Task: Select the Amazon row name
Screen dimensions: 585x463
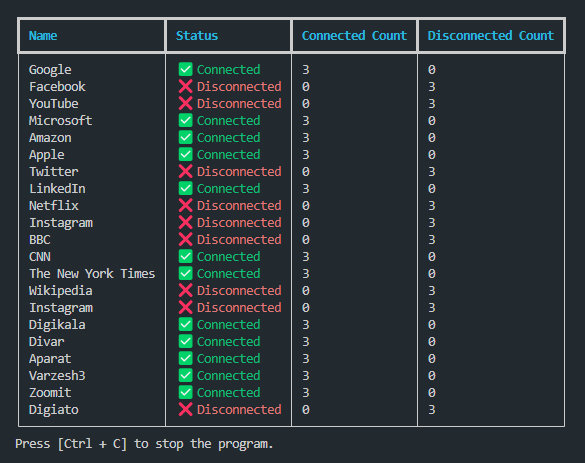Action: click(x=50, y=138)
